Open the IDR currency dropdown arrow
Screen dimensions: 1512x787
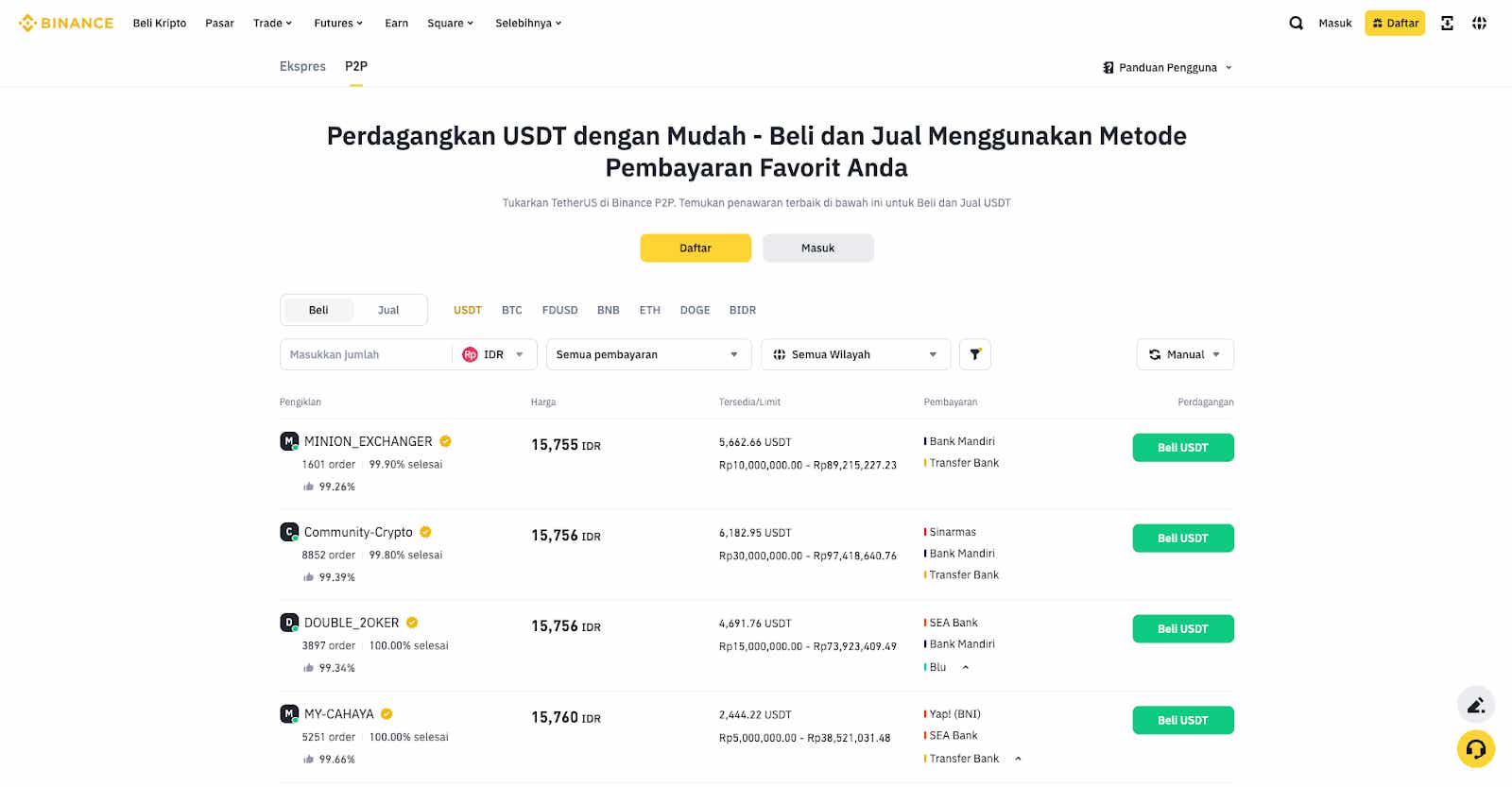[x=520, y=354]
